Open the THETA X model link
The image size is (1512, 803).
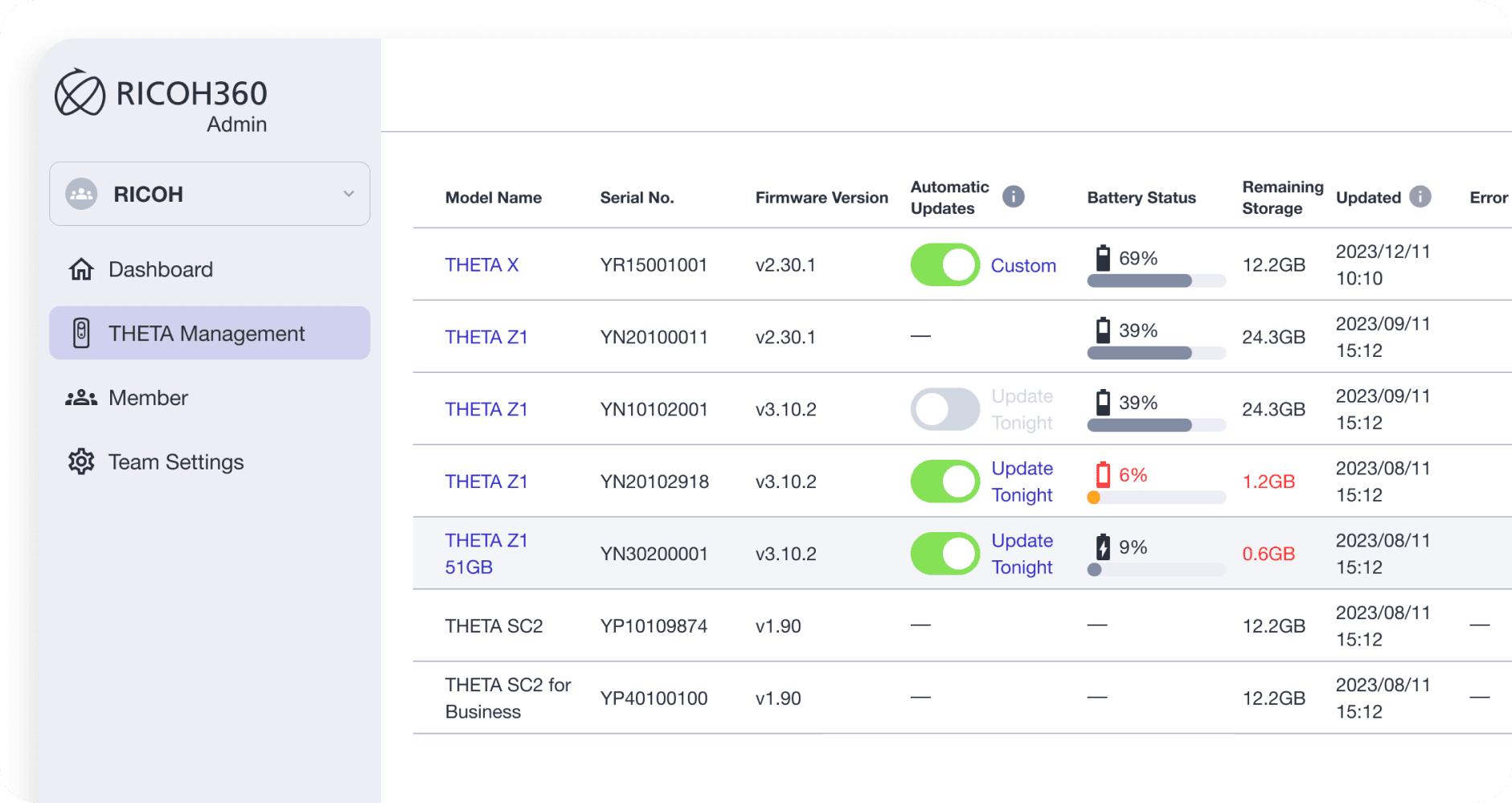(481, 264)
